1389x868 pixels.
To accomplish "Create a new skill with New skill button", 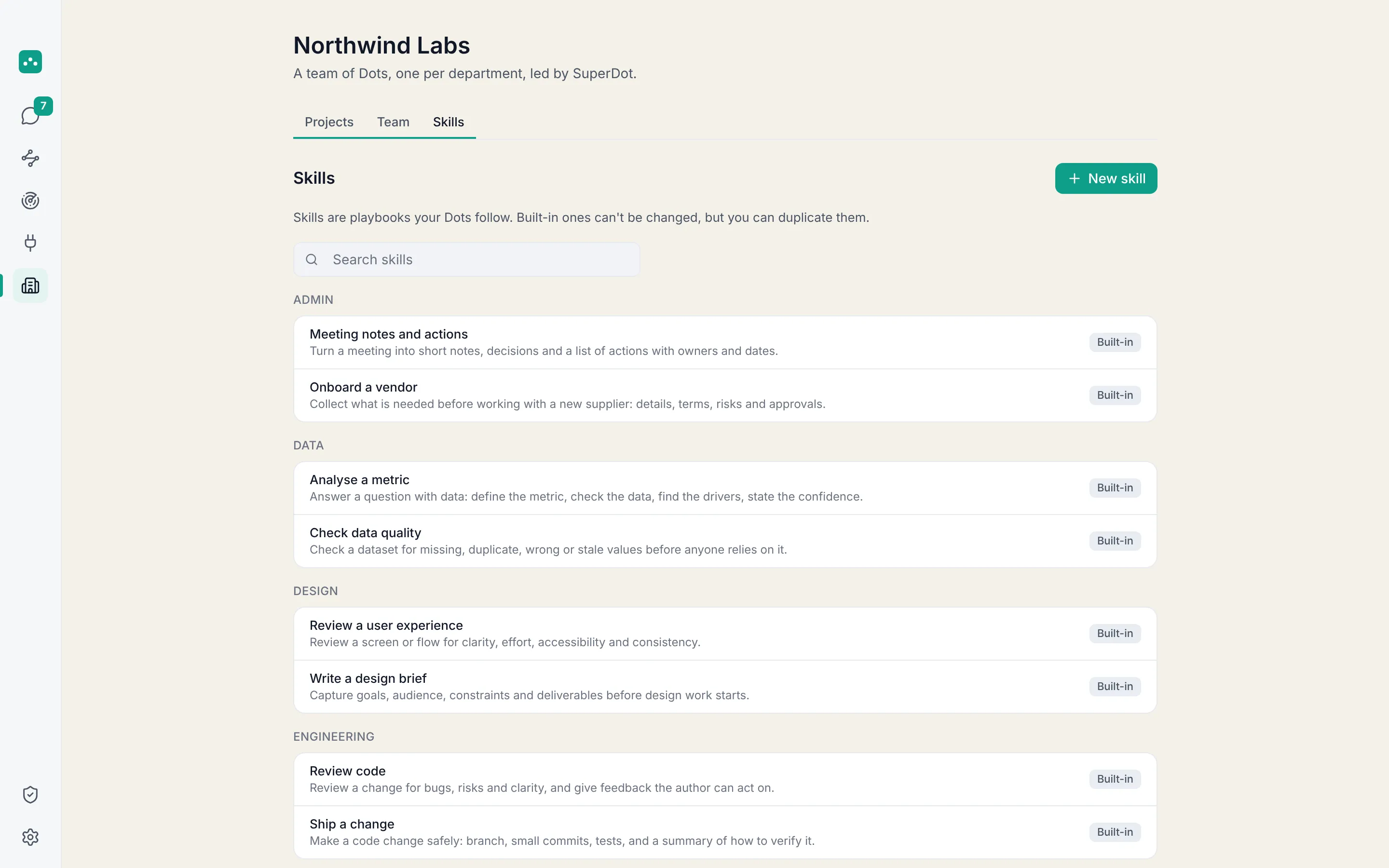I will pyautogui.click(x=1106, y=178).
